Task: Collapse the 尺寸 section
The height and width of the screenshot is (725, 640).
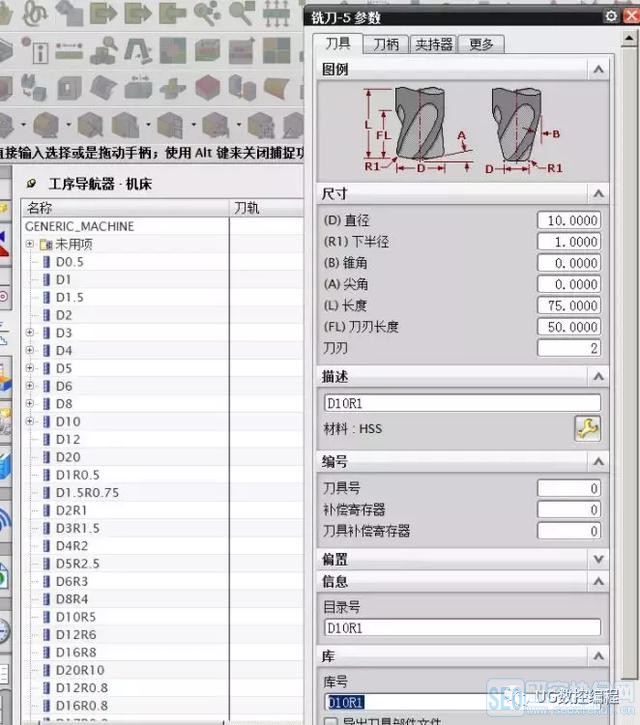Action: point(598,193)
